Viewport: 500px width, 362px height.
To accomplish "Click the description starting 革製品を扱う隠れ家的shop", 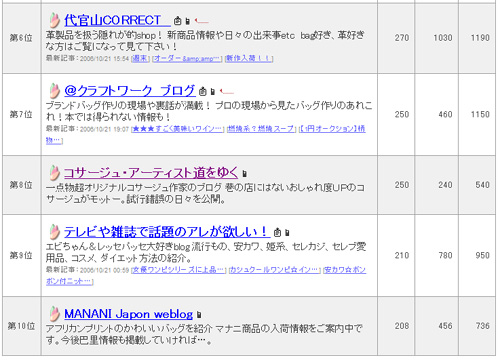I will [x=205, y=41].
